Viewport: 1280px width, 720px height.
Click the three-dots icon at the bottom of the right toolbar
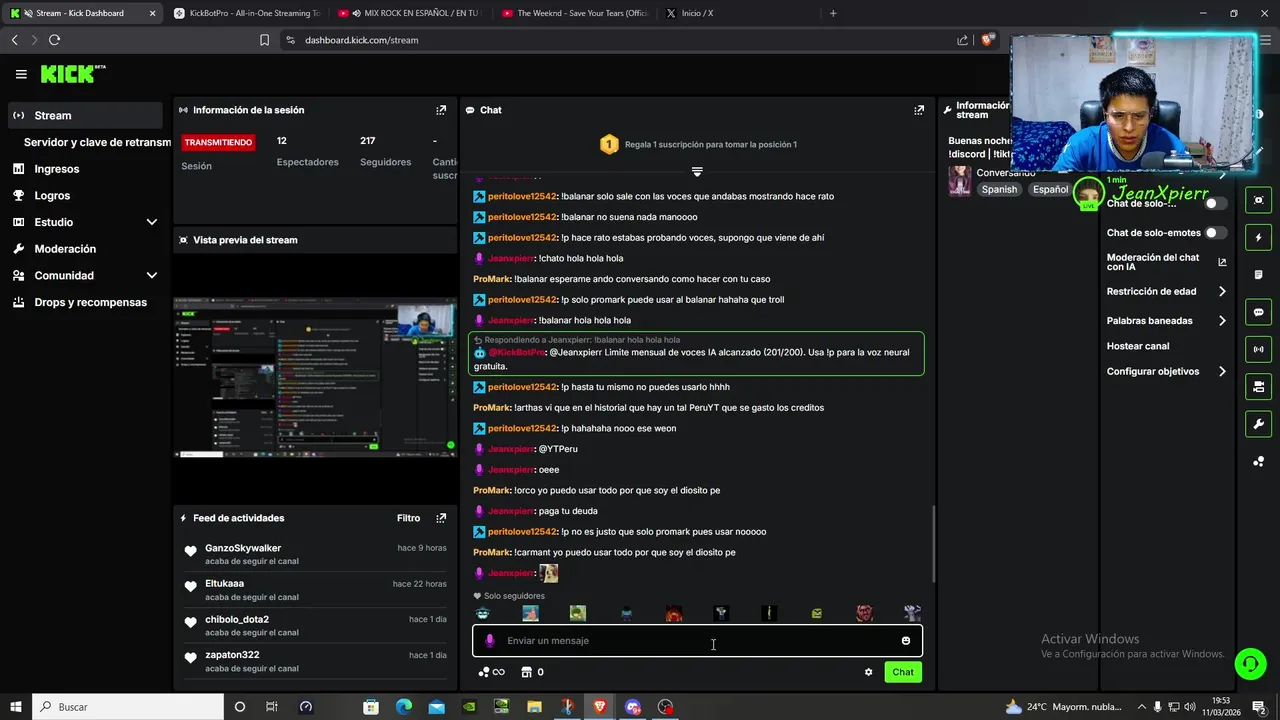tap(1258, 461)
